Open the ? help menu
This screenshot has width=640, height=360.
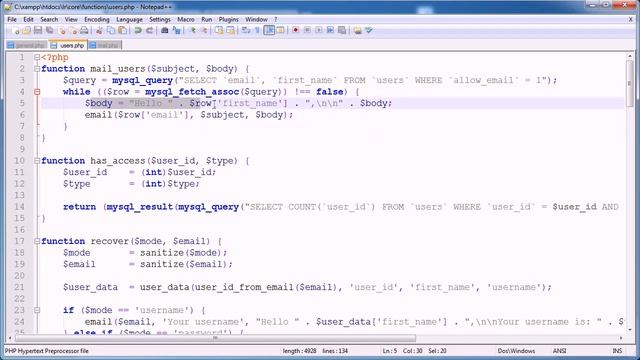coord(276,19)
